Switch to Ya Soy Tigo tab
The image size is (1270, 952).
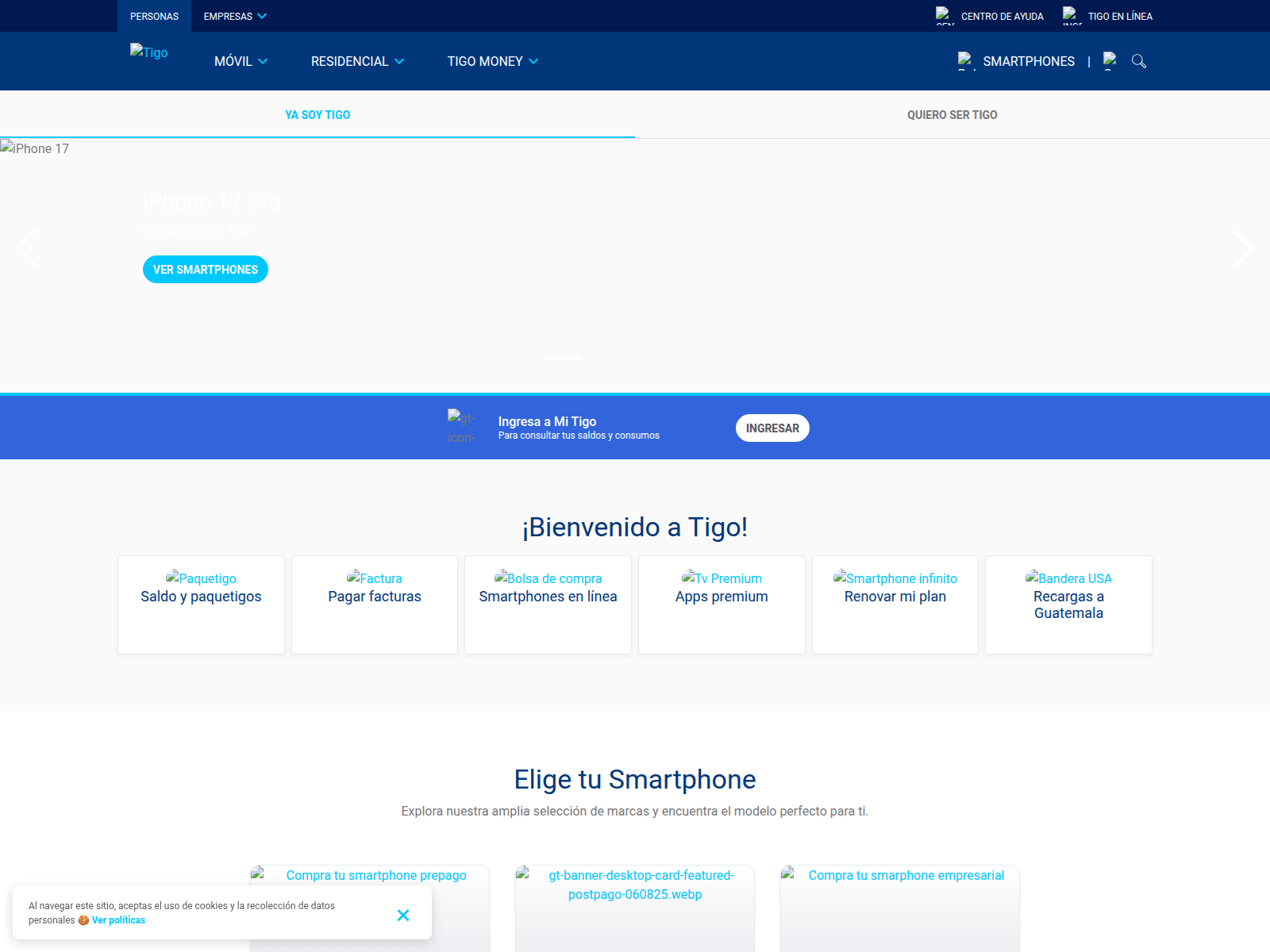pos(317,115)
